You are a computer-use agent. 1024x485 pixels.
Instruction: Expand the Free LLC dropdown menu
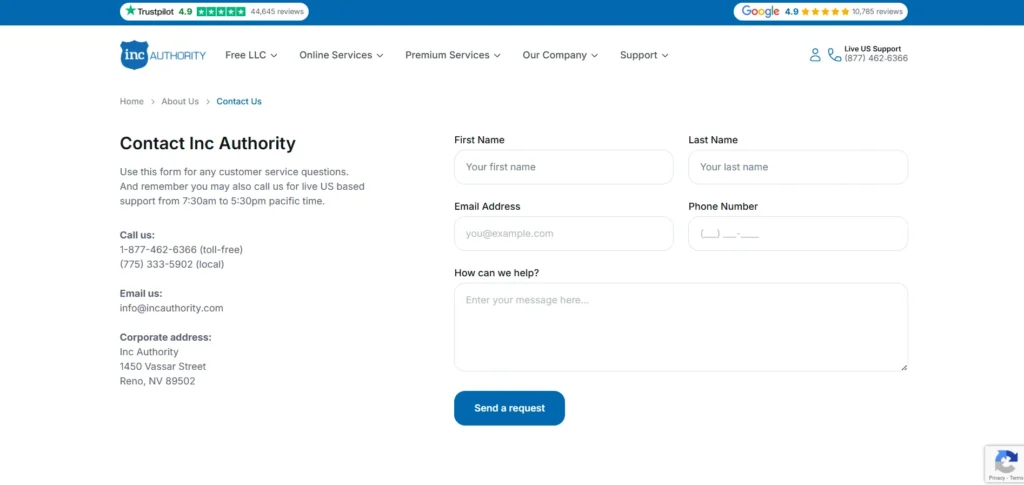(251, 55)
